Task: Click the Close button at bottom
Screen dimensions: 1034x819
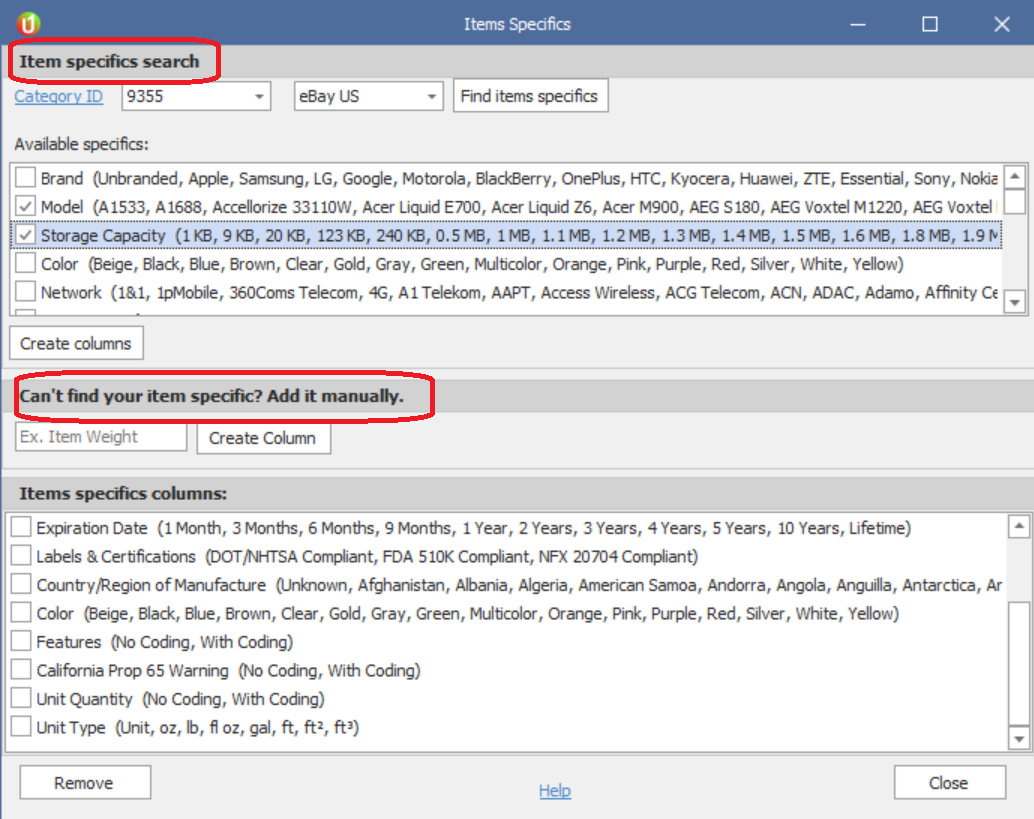Action: pos(949,783)
